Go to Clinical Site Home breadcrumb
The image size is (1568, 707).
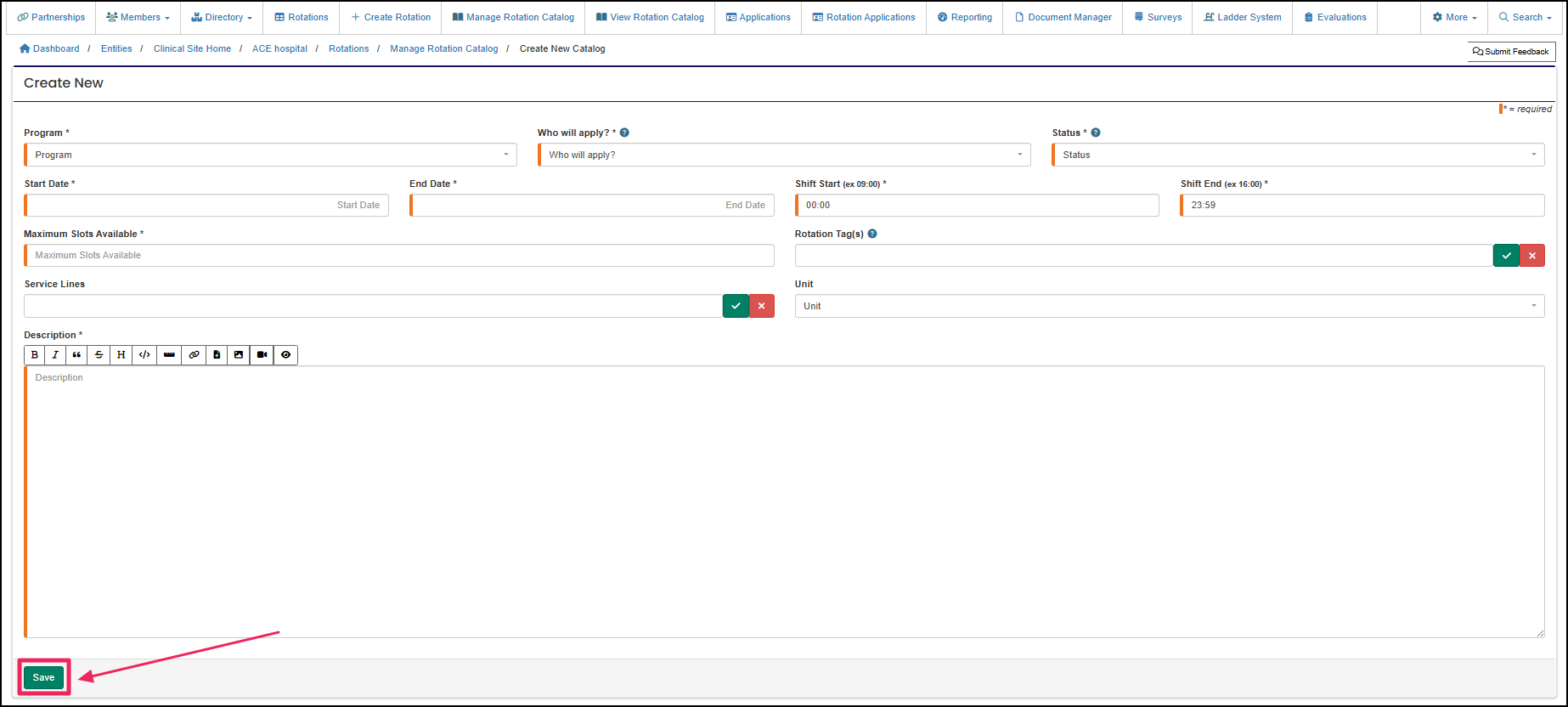click(x=192, y=48)
